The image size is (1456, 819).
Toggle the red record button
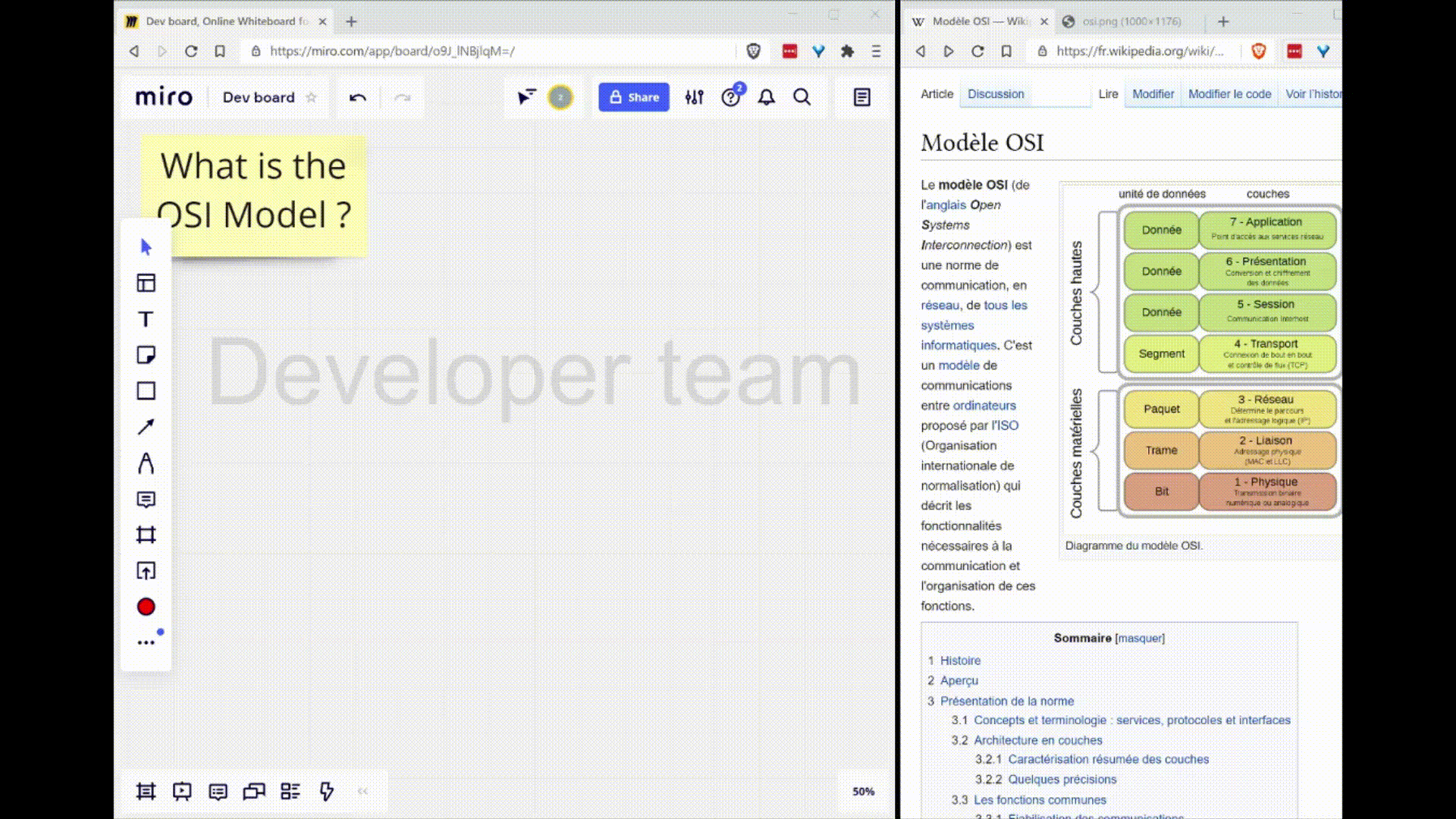[146, 607]
